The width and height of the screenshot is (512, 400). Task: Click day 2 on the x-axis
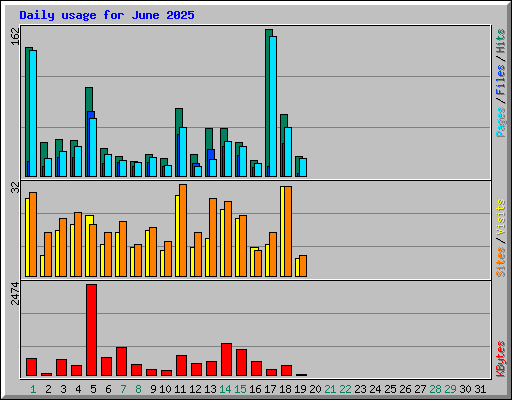(48, 389)
